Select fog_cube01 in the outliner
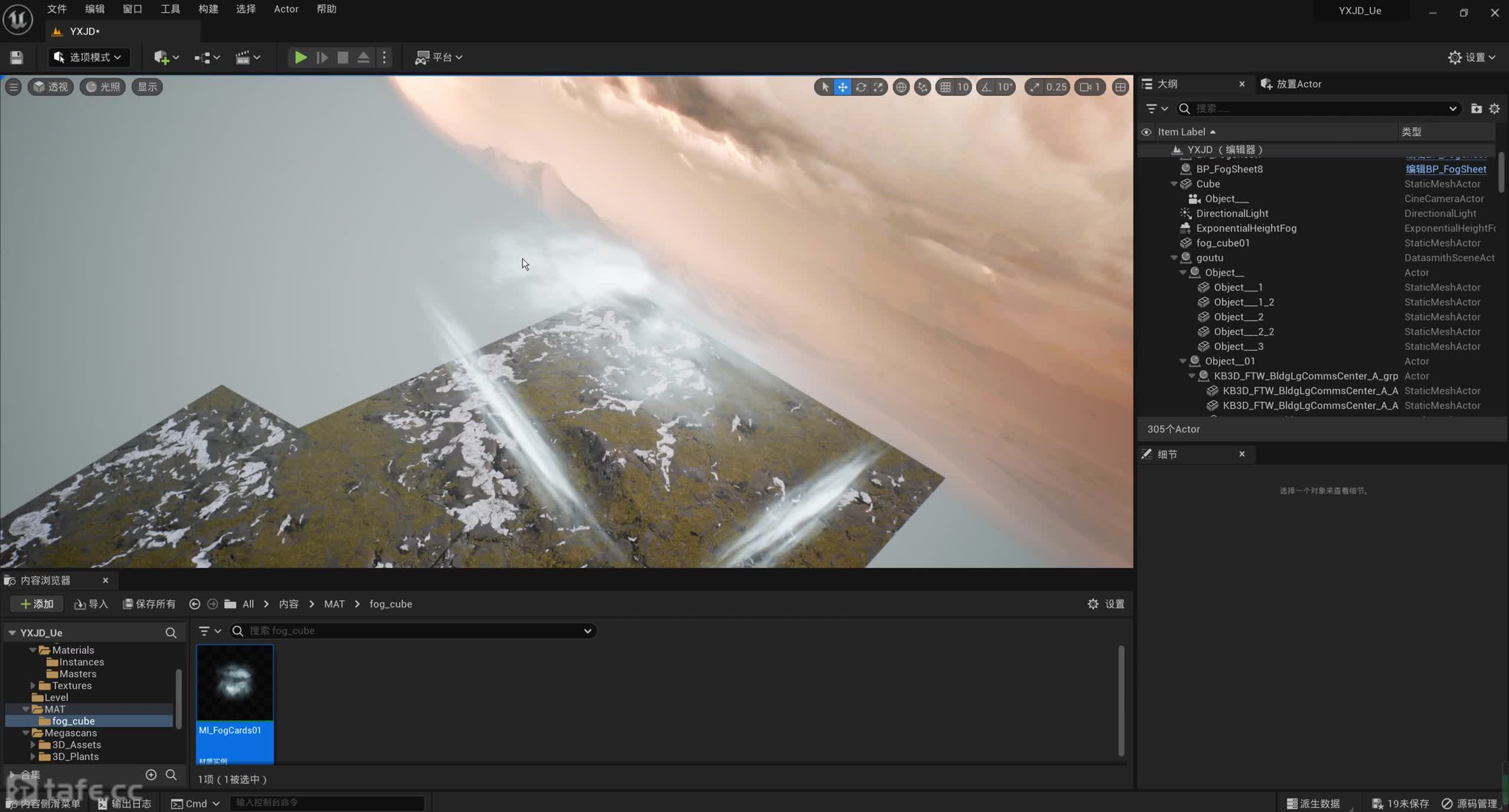 click(1223, 243)
